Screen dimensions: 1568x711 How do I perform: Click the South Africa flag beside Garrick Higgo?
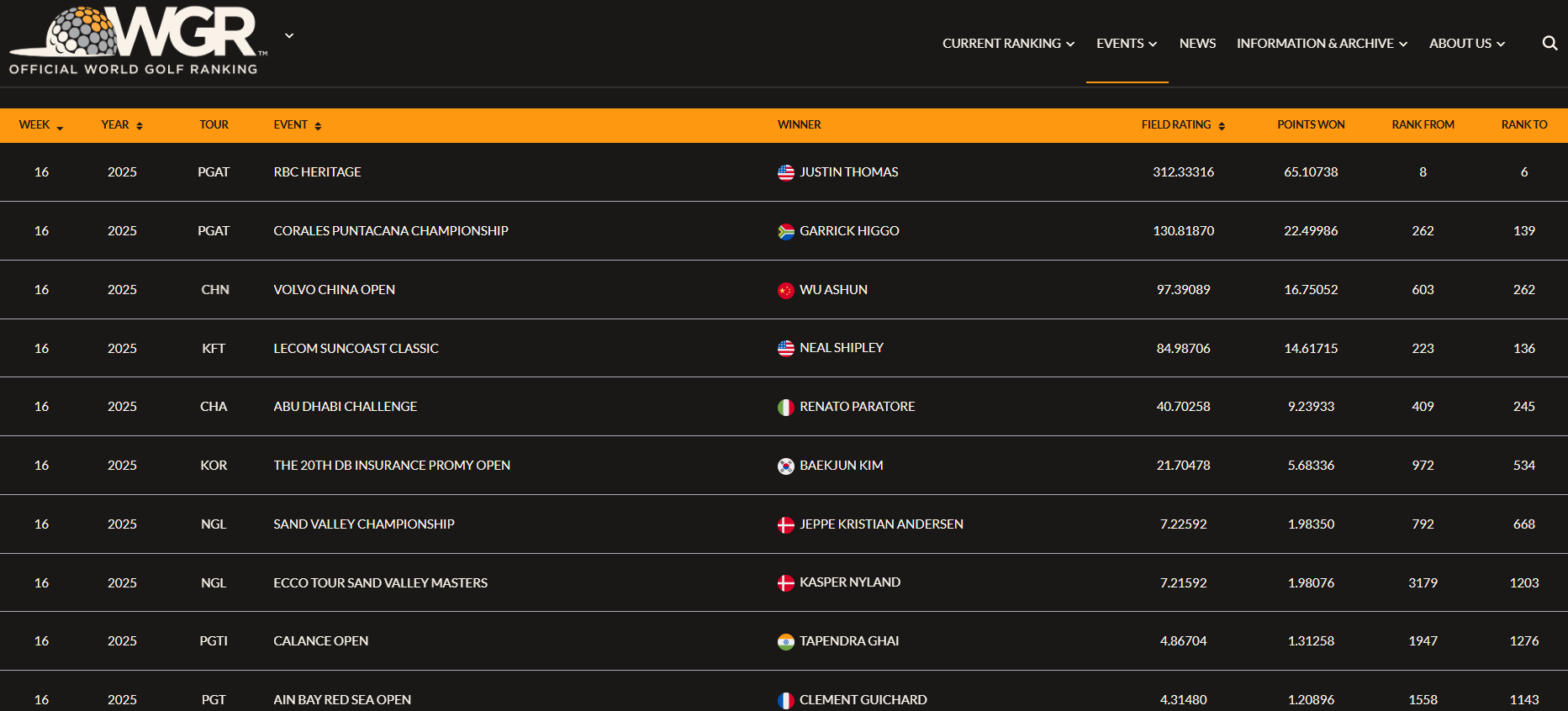[786, 231]
